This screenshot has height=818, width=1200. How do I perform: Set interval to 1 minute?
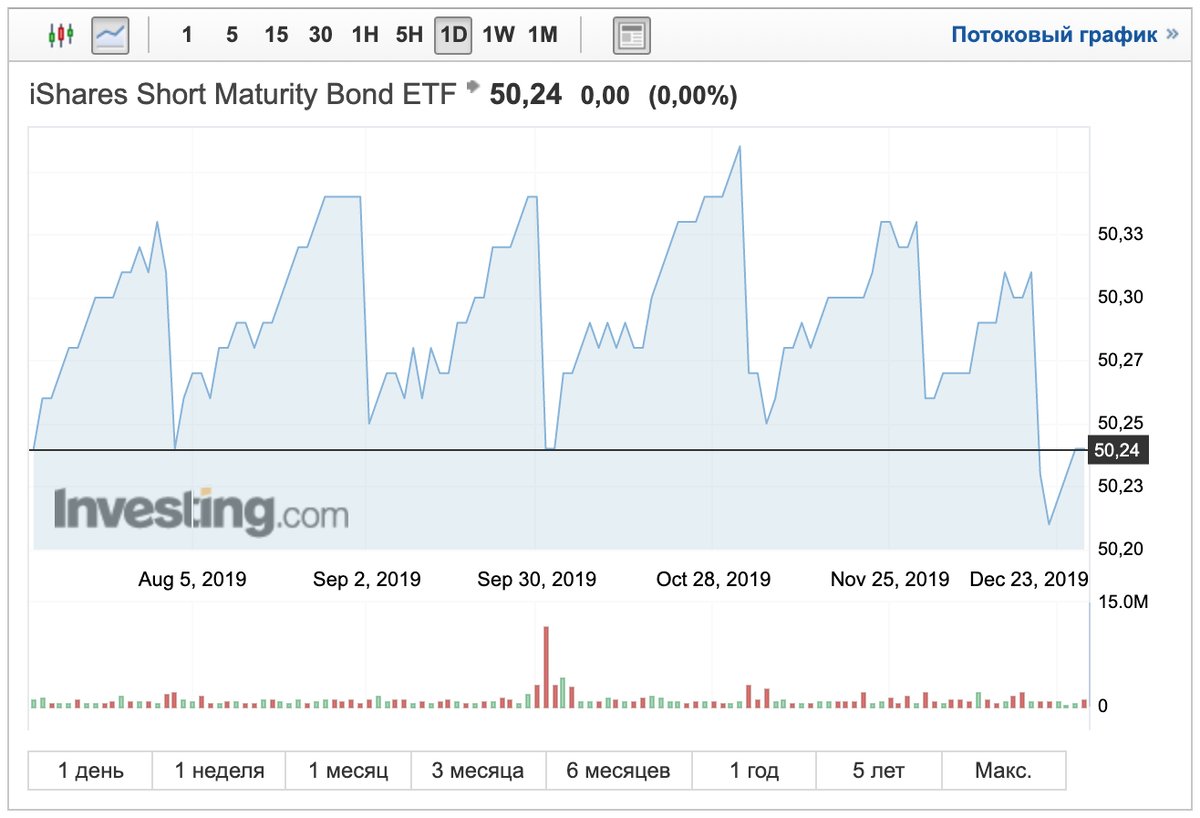187,35
